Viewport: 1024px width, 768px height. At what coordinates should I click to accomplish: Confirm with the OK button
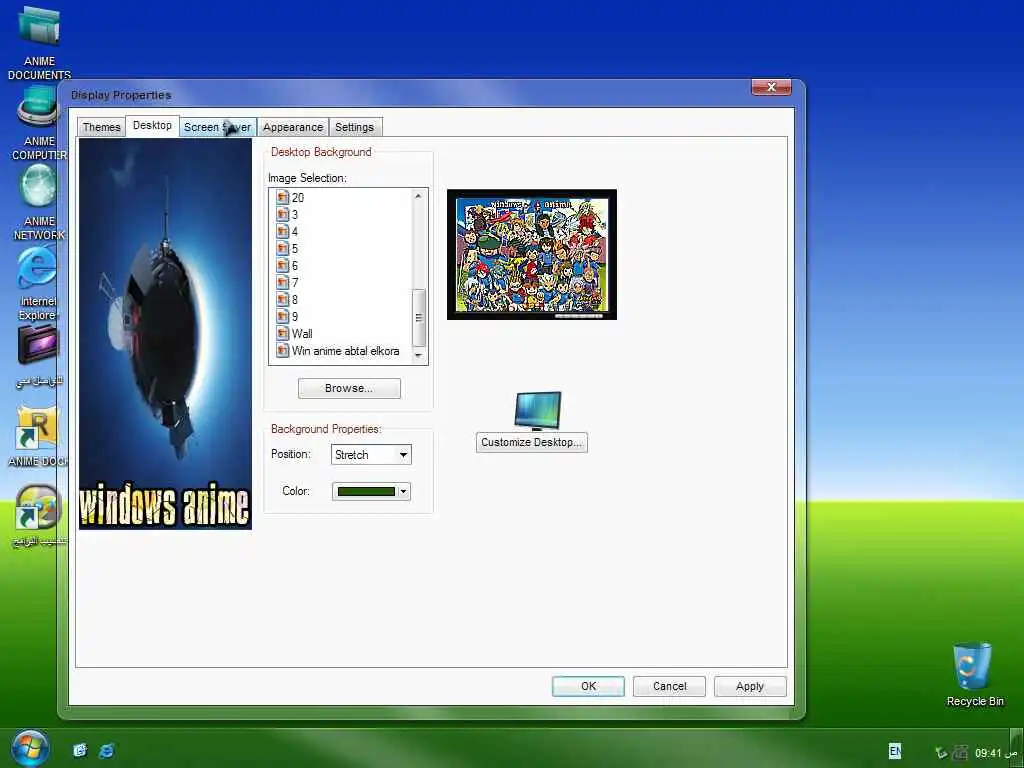588,686
